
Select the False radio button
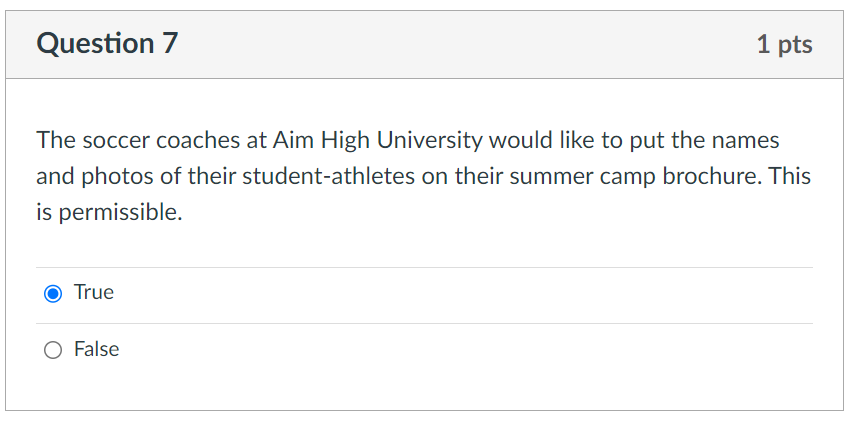(x=53, y=350)
